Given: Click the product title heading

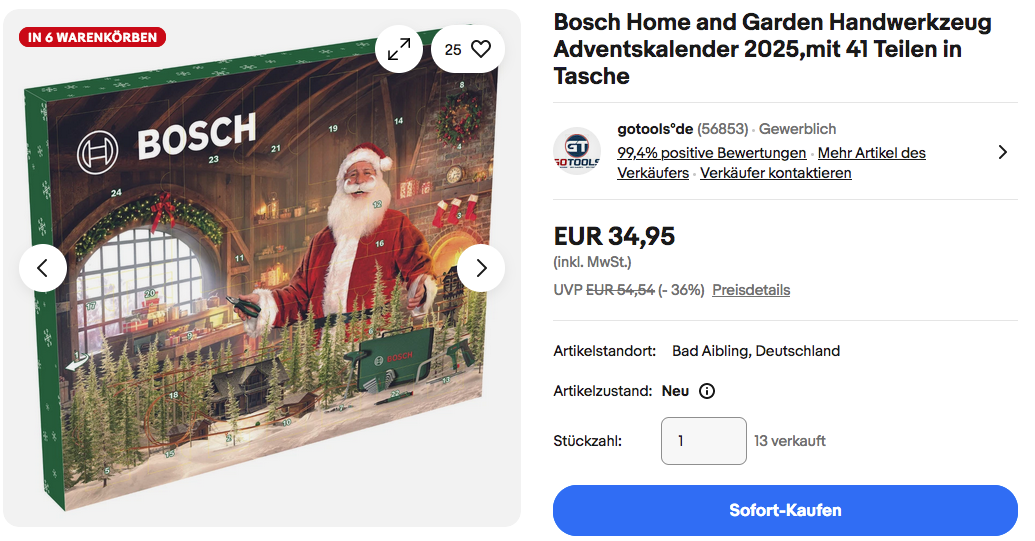Looking at the screenshot, I should tap(772, 49).
